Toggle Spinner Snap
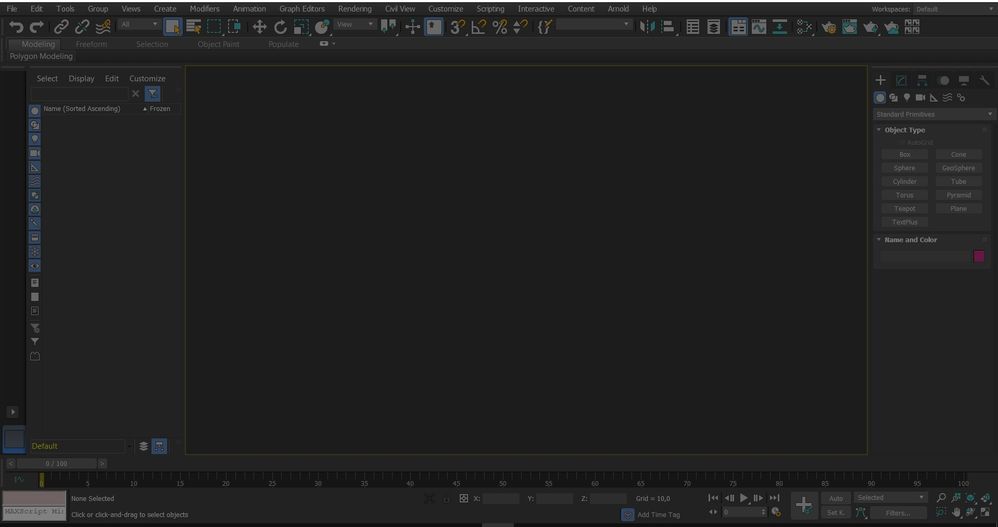 pos(521,27)
